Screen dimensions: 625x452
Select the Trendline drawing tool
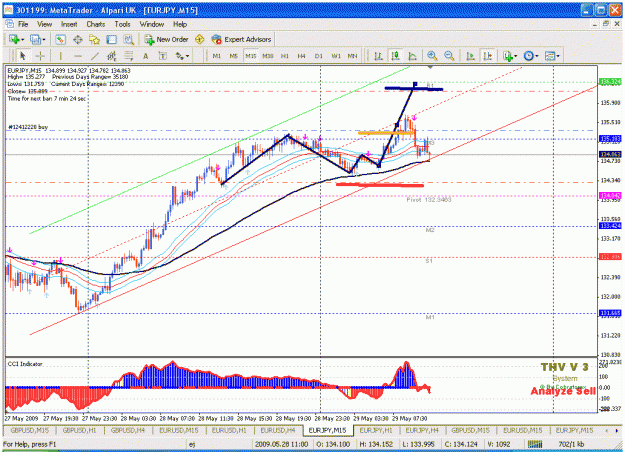click(x=94, y=56)
